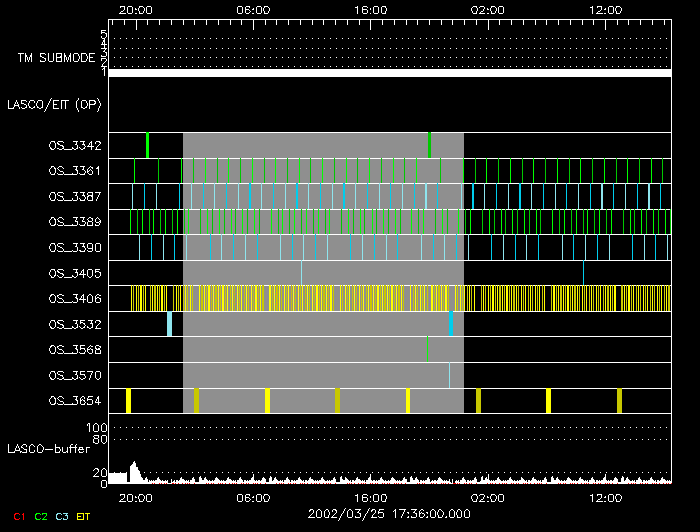700x532 pixels.
Task: Click the first green marker in OS_3342 row
Action: pyautogui.click(x=147, y=145)
